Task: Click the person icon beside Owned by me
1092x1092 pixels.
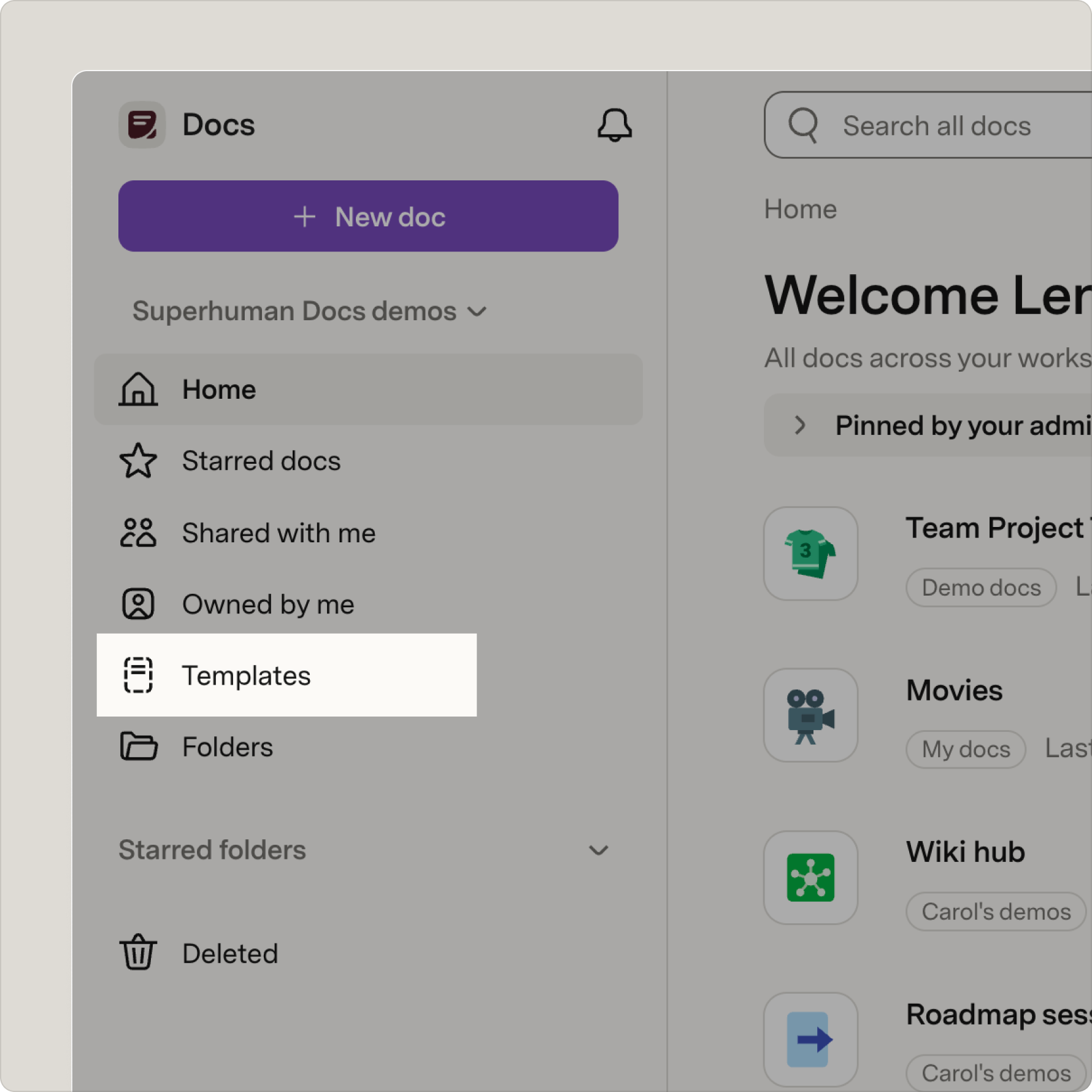Action: (x=138, y=604)
